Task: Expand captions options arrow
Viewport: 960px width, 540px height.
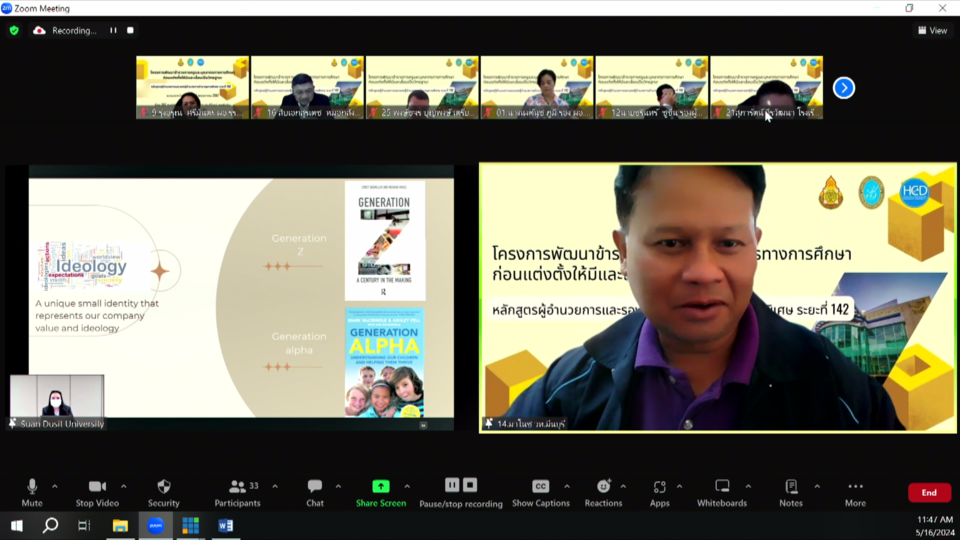Action: pyautogui.click(x=567, y=487)
